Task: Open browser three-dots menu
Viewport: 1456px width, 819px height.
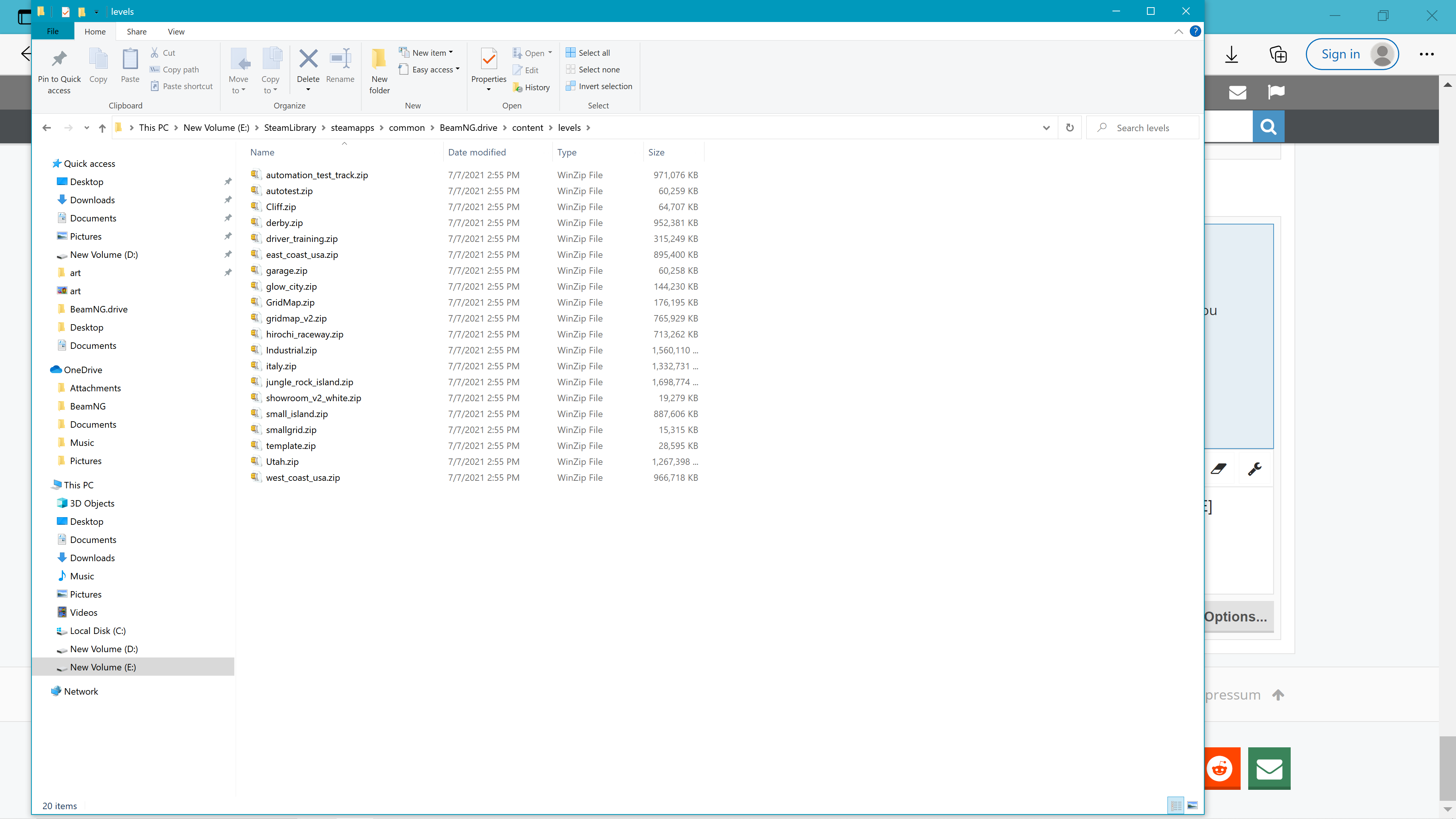Action: [x=1426, y=54]
